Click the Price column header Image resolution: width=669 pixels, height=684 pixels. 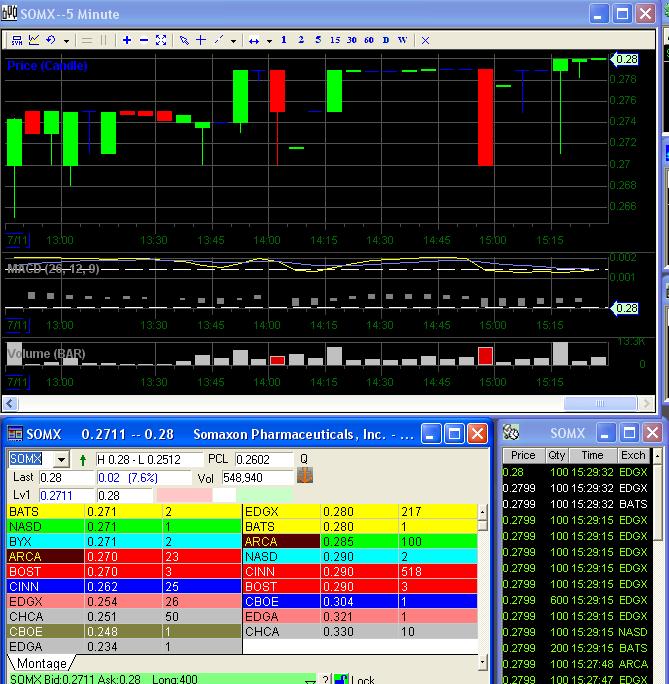(x=523, y=455)
